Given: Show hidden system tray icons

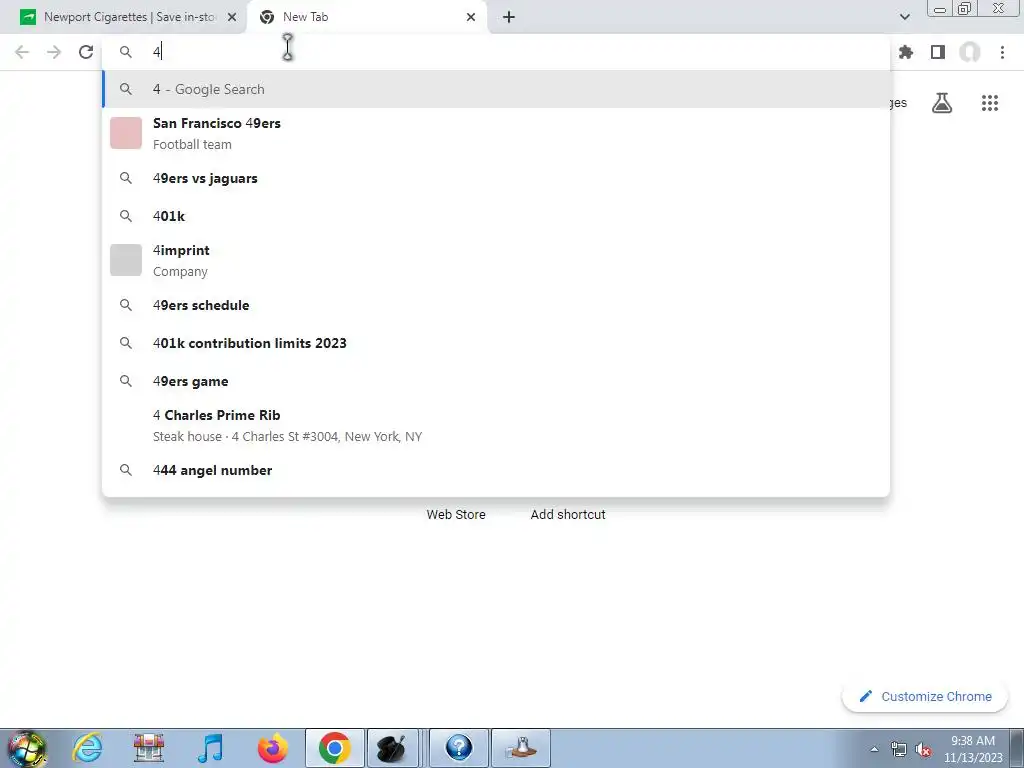Looking at the screenshot, I should (x=874, y=750).
